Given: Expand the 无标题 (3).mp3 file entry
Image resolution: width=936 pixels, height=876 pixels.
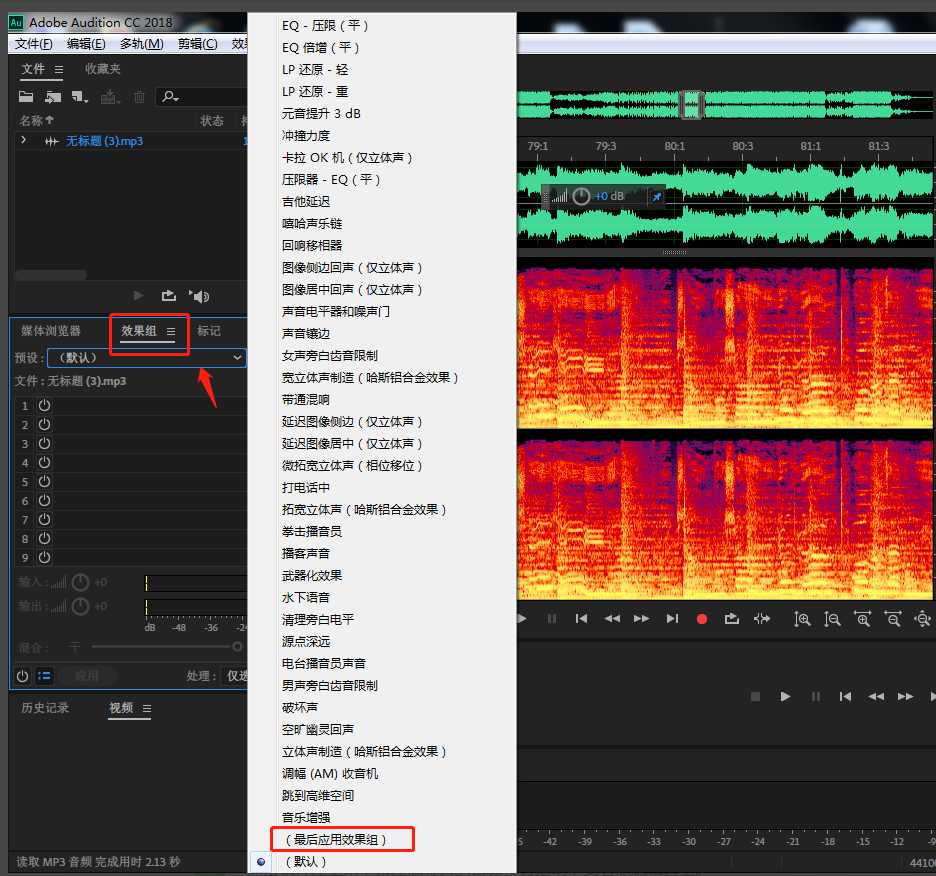Looking at the screenshot, I should [23, 141].
